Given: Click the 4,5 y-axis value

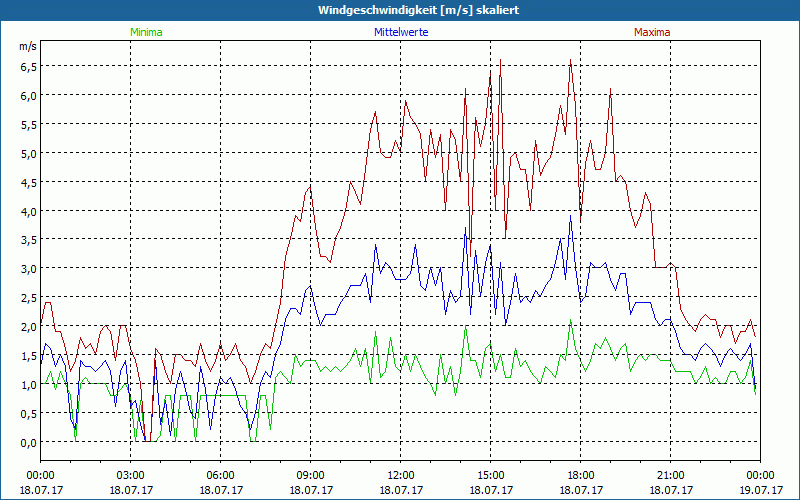Looking at the screenshot, I should tap(29, 182).
